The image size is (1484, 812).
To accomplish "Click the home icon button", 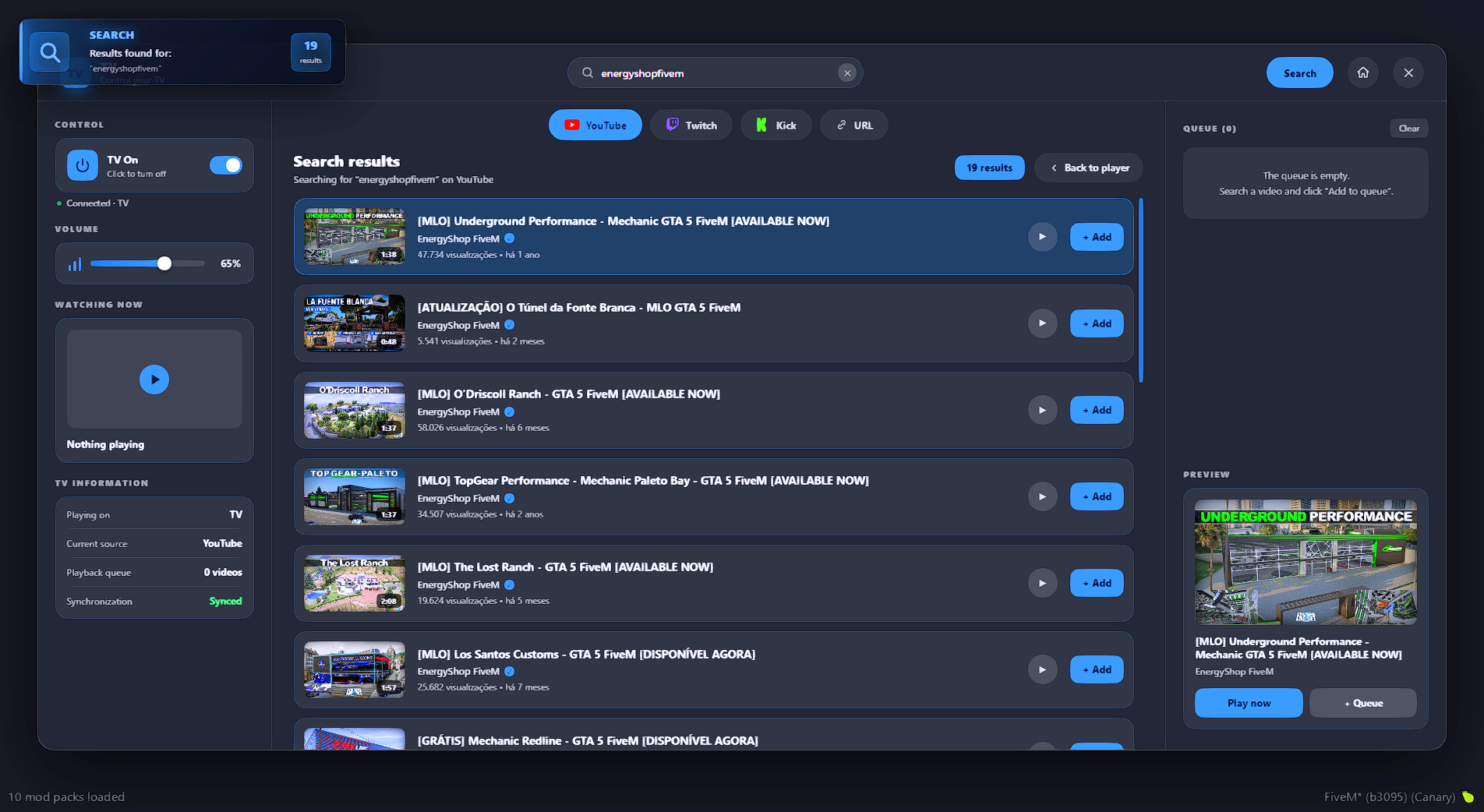I will [1363, 72].
